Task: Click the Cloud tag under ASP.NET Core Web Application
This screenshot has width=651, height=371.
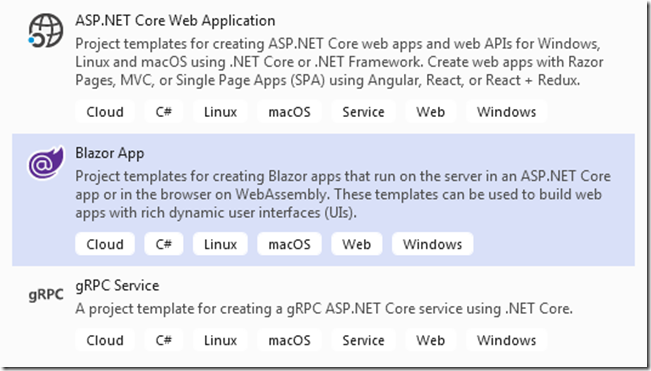Action: coord(105,112)
